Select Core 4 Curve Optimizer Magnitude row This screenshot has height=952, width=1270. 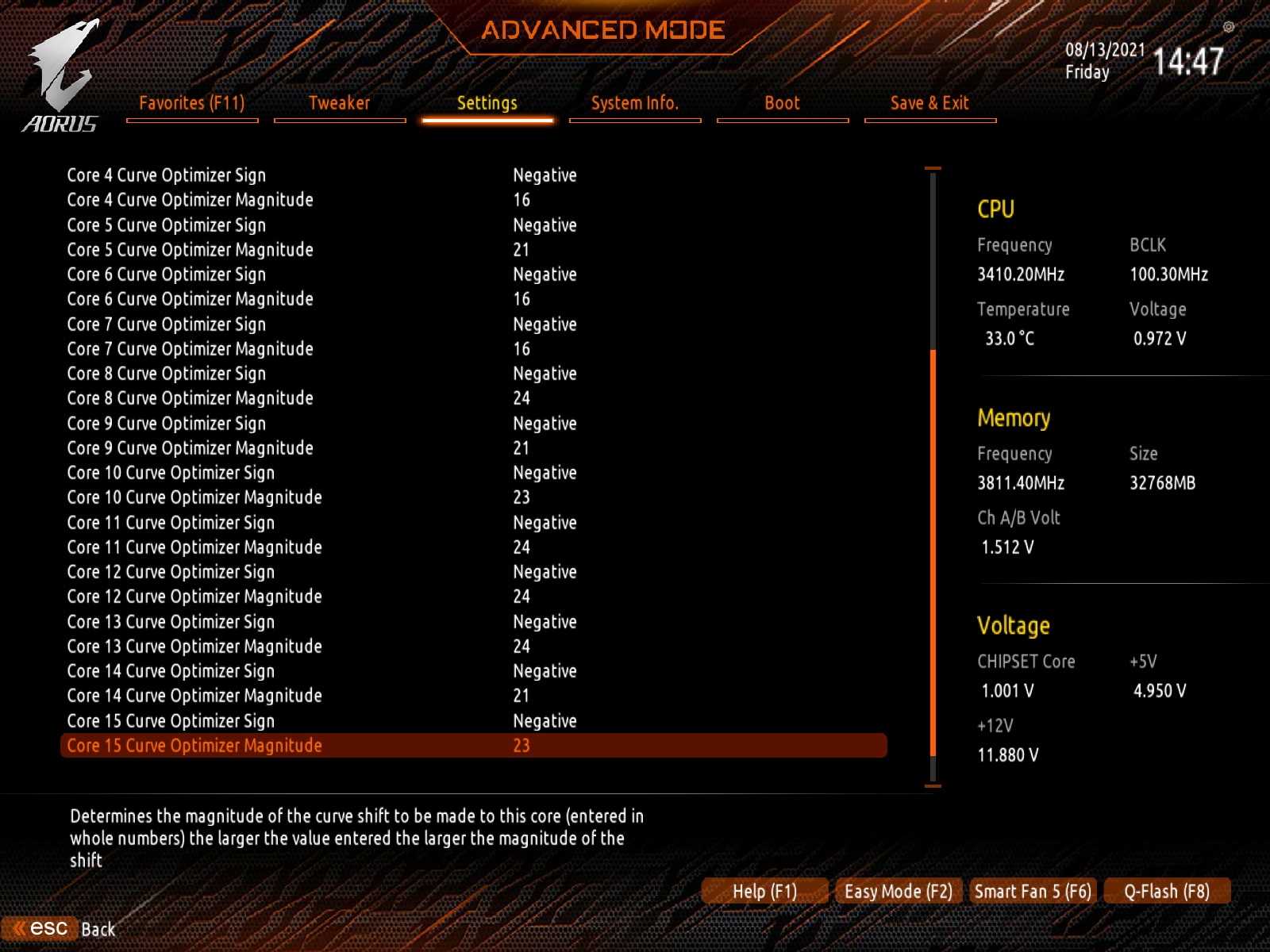click(x=474, y=200)
